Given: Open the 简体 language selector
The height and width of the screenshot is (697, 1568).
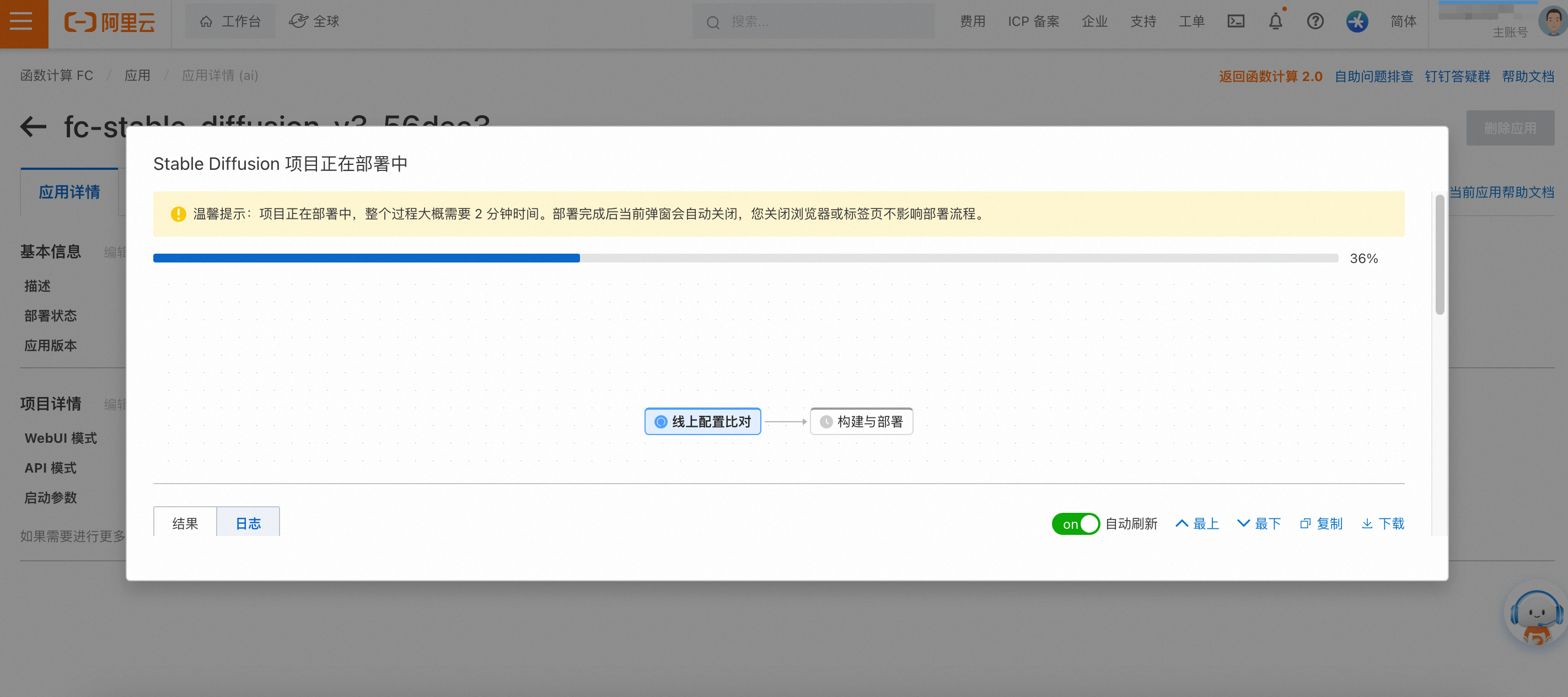Looking at the screenshot, I should tap(1403, 22).
